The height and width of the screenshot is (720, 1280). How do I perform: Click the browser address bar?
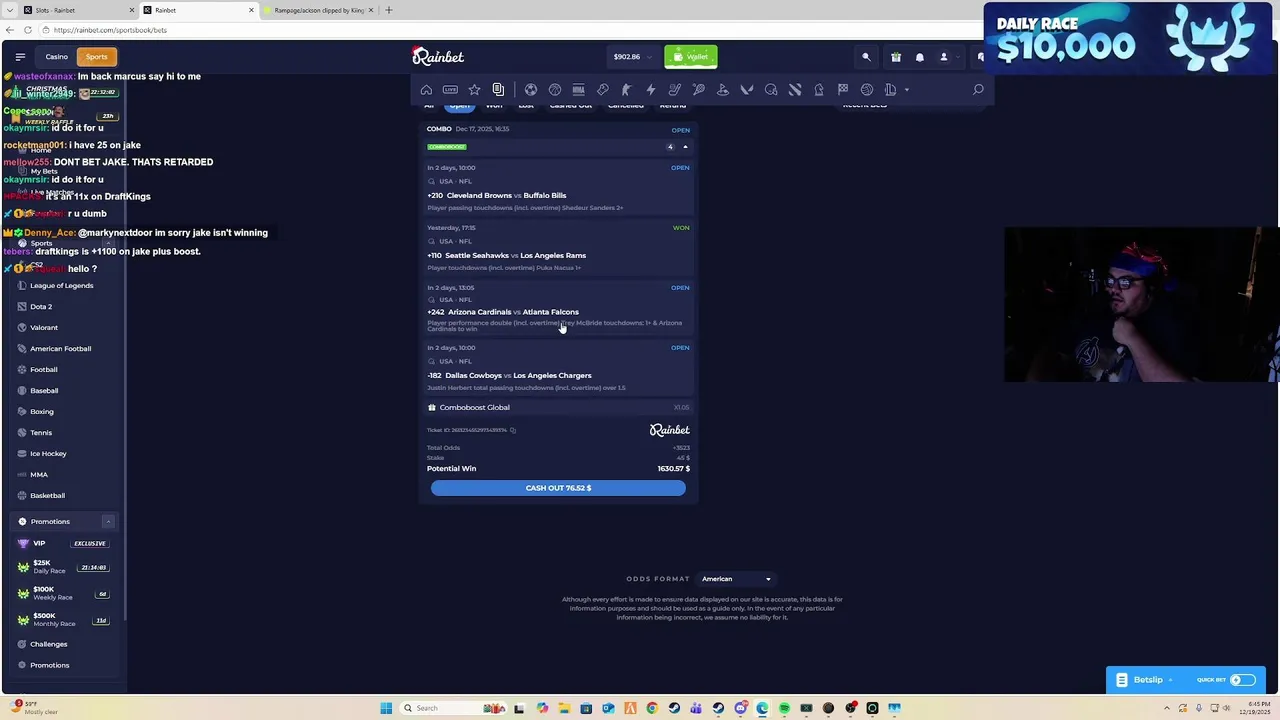[500, 30]
